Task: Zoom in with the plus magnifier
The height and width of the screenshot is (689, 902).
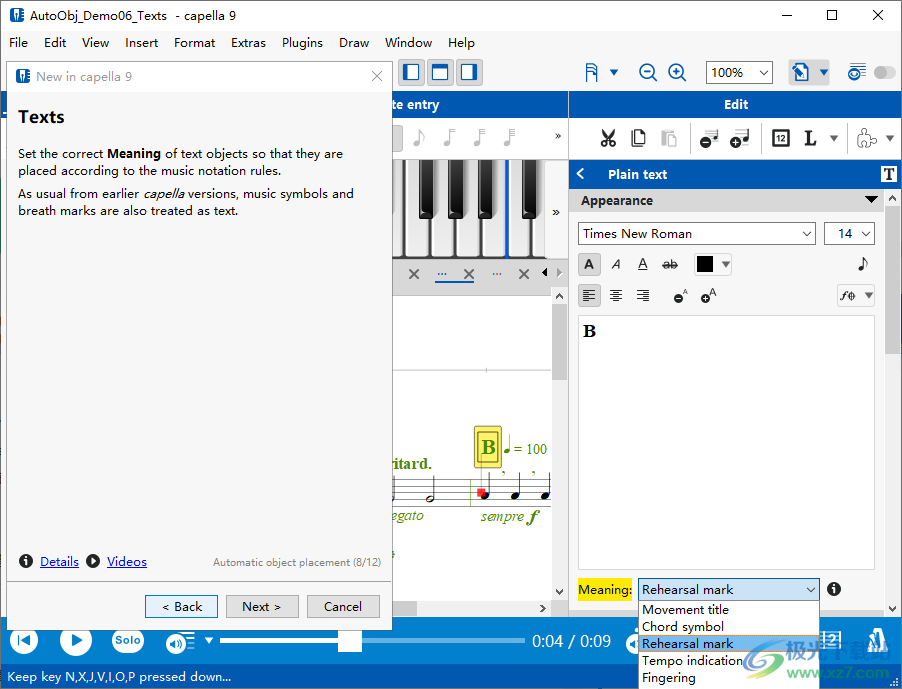Action: [677, 72]
